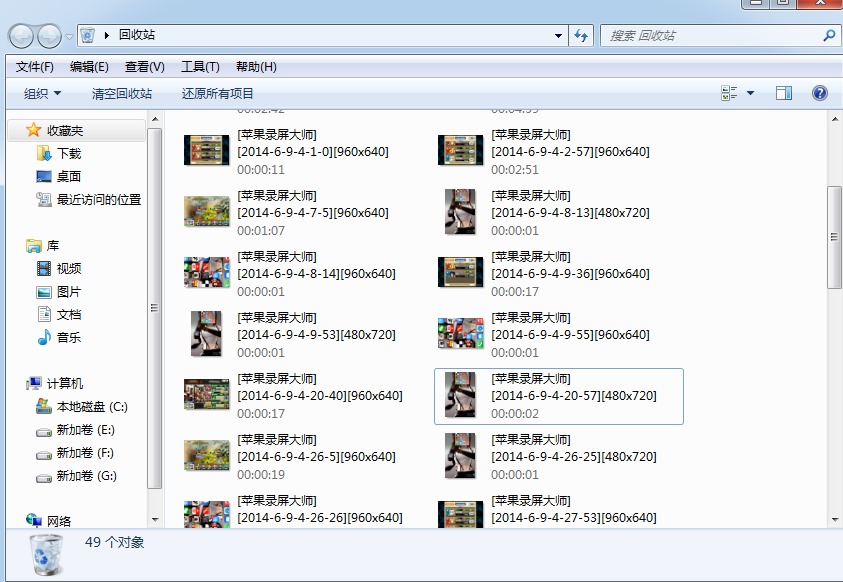
Task: Open 最近访问的位置
Action: tap(99, 199)
